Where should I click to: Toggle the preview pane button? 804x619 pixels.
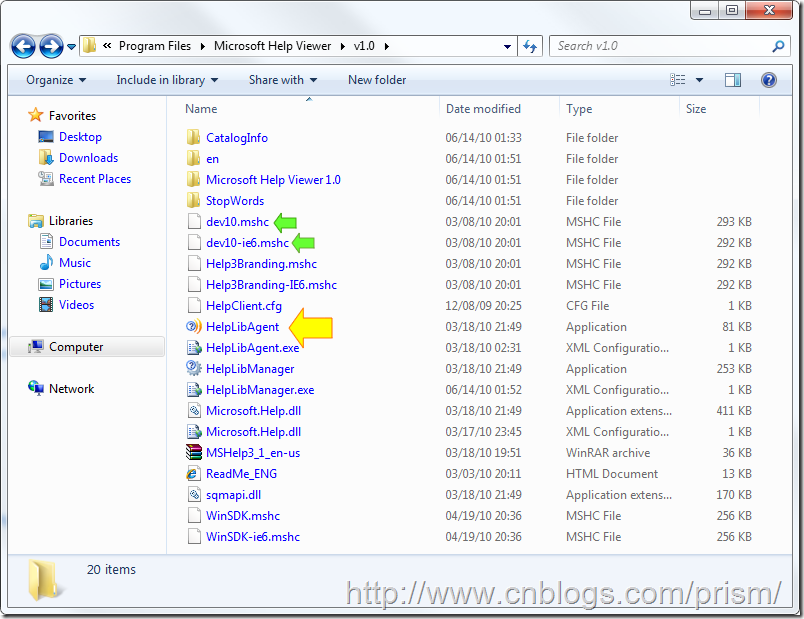[733, 79]
